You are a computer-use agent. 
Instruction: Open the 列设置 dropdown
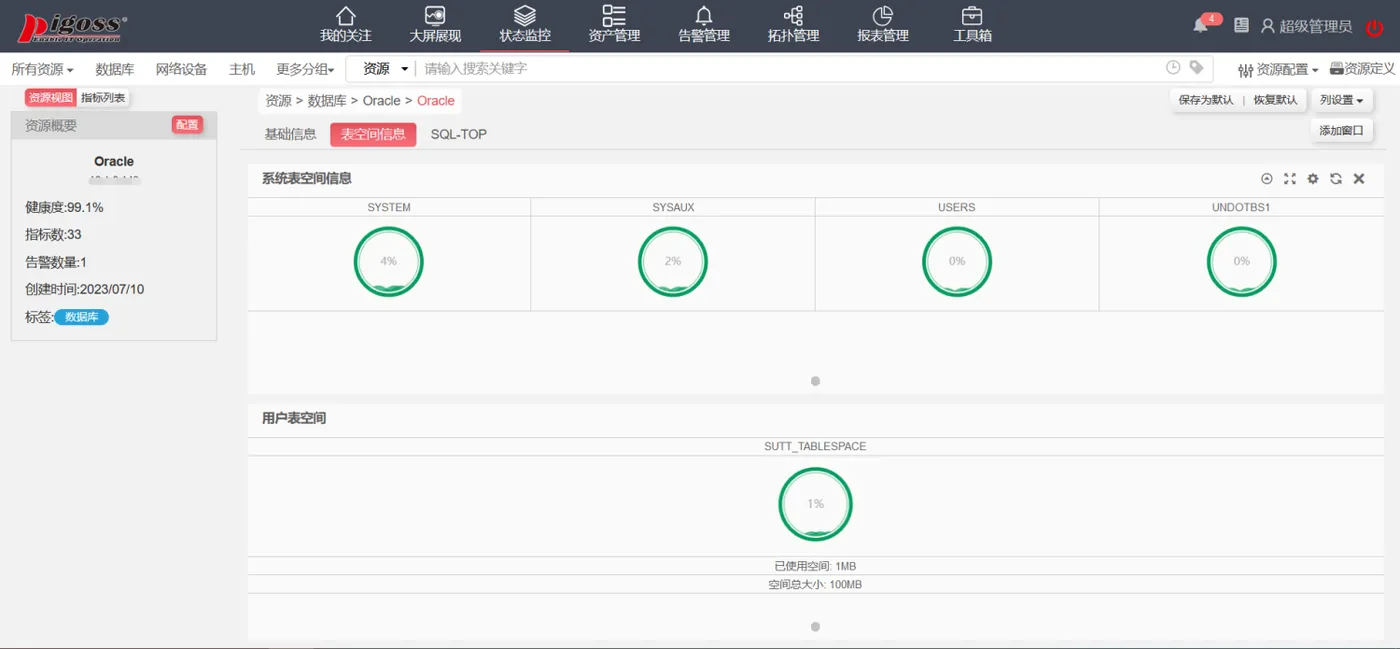coord(1341,100)
